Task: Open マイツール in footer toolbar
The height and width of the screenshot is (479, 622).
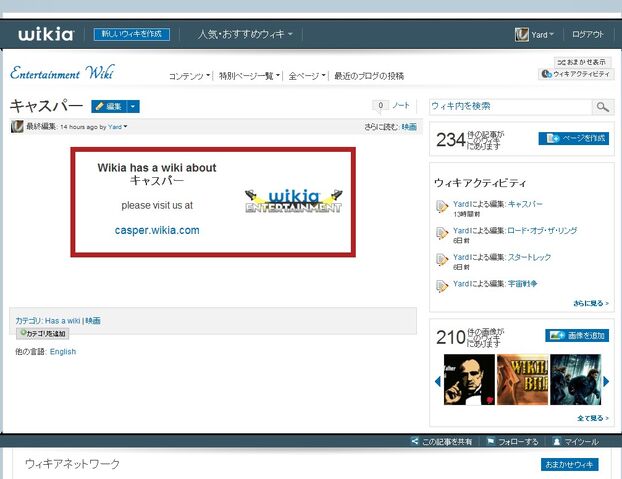Action: [576, 441]
